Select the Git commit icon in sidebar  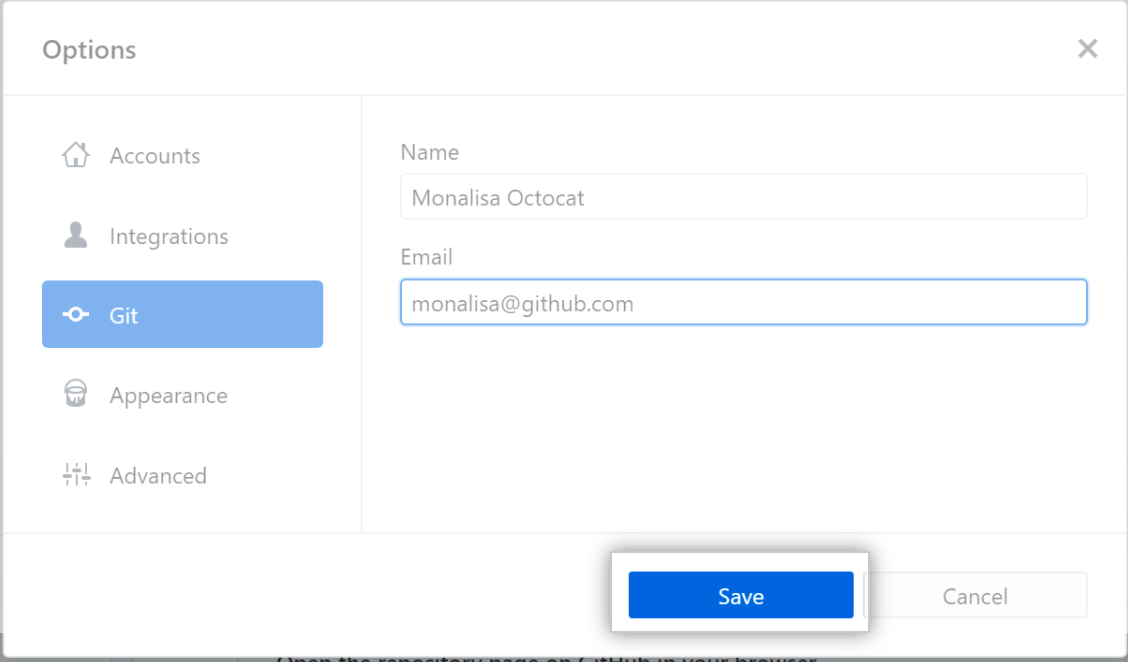75,314
